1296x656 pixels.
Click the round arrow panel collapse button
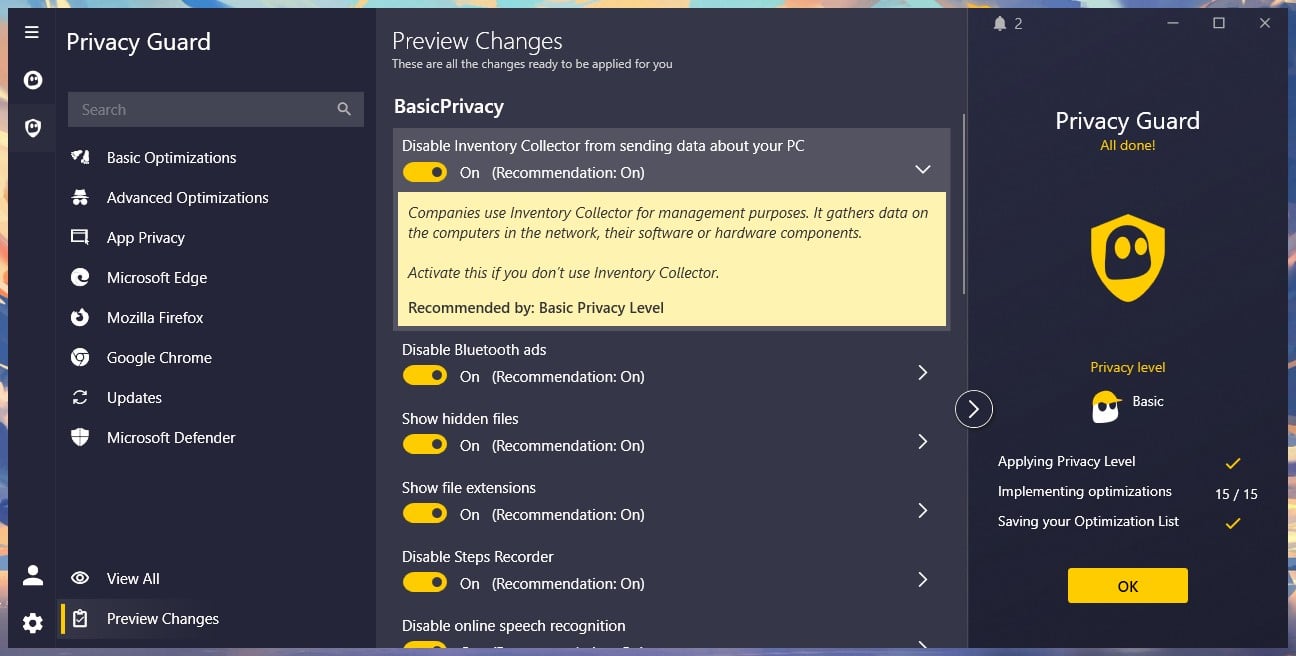click(x=974, y=408)
